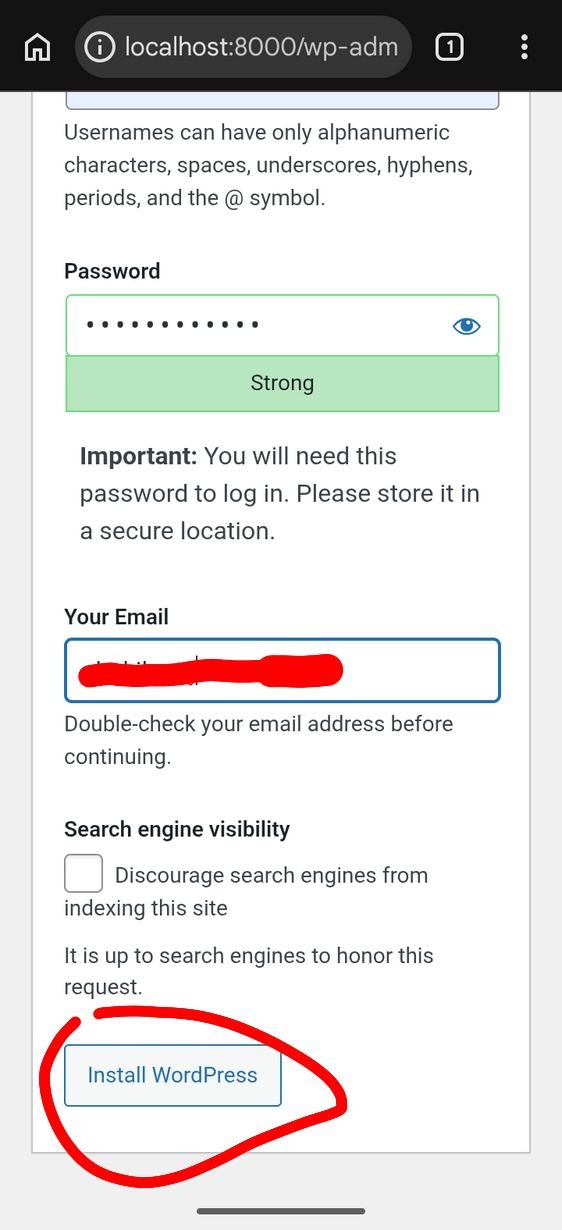Viewport: 562px width, 1230px height.
Task: Tap the Android gesture navigation bar
Action: [x=281, y=1211]
